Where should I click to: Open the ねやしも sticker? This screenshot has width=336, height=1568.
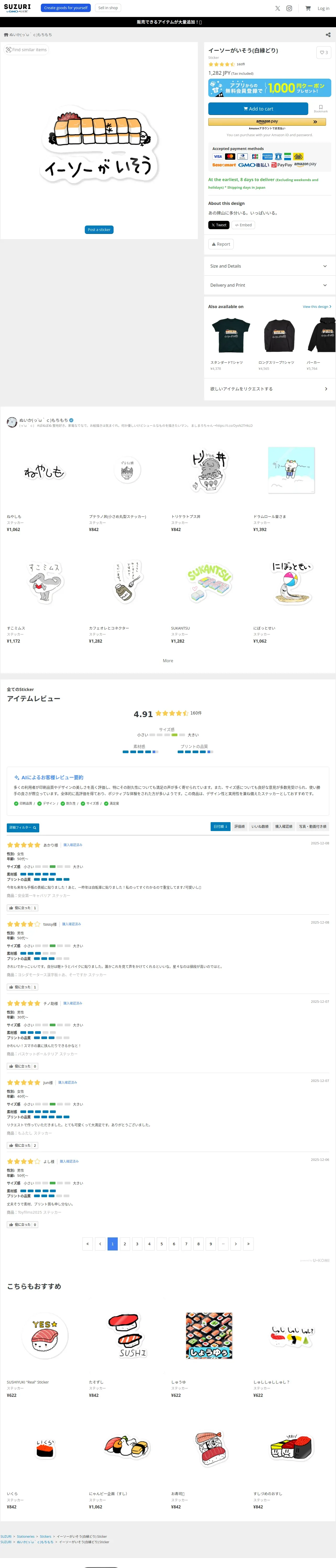(x=44, y=472)
